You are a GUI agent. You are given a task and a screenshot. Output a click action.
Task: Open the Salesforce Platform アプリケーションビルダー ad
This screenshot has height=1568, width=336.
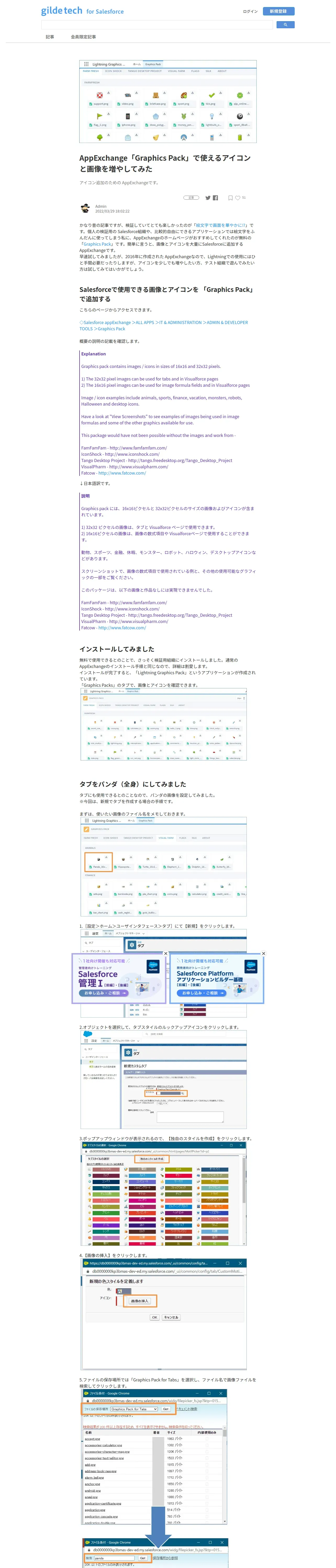(x=216, y=979)
